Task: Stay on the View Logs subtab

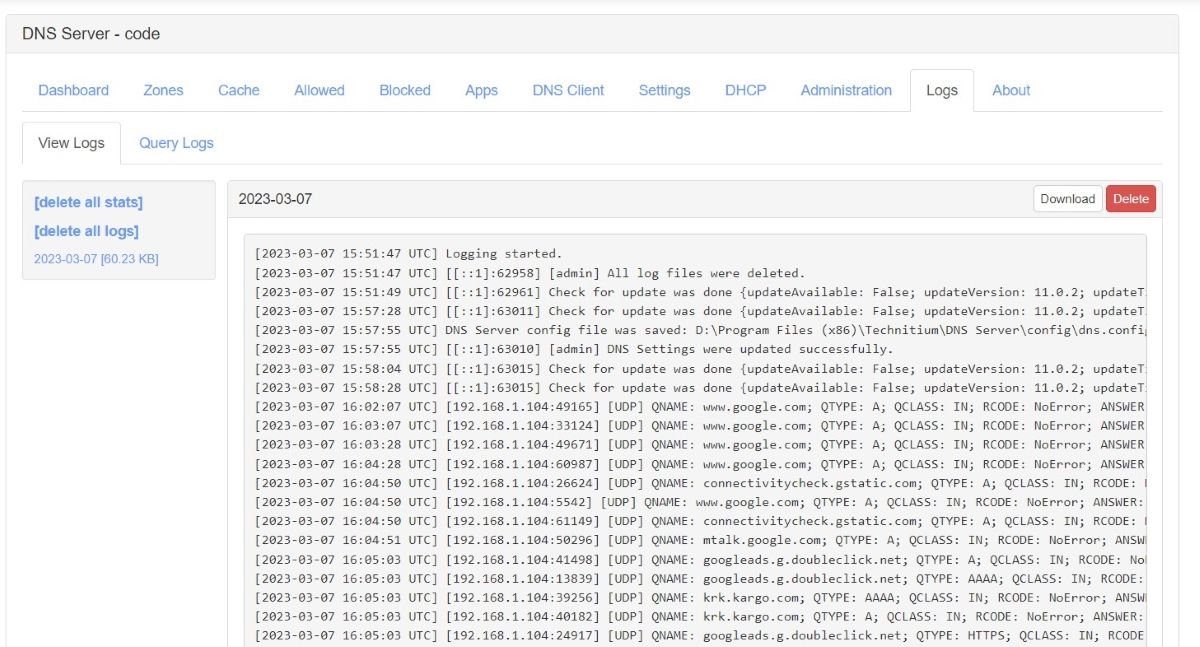Action: (x=71, y=143)
